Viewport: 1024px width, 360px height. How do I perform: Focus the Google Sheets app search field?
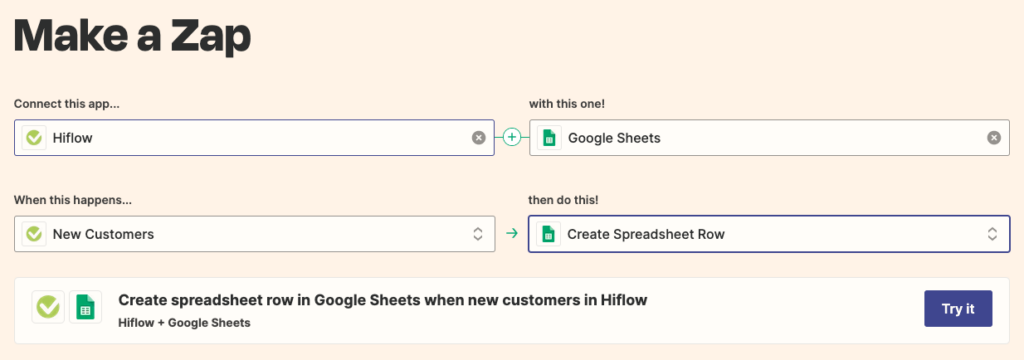tap(769, 138)
